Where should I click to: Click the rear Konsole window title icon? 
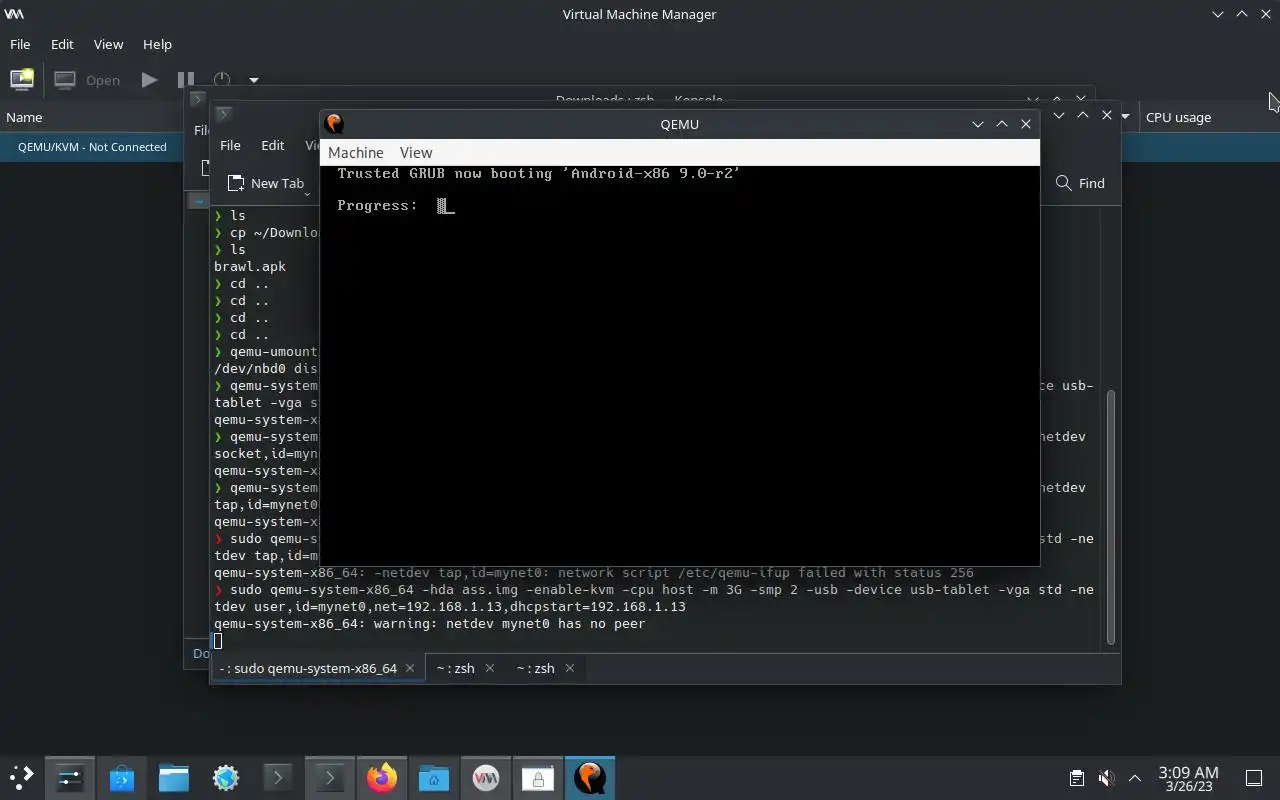(197, 99)
